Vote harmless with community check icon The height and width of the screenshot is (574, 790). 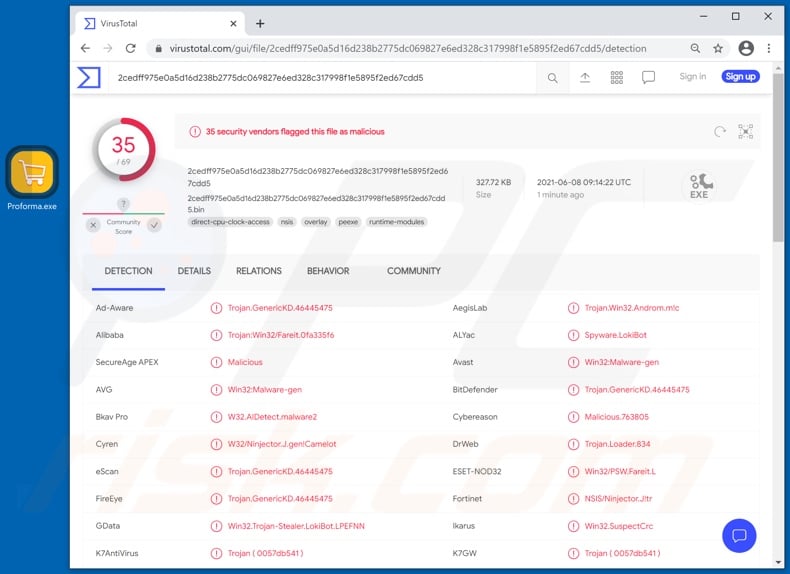tap(154, 225)
